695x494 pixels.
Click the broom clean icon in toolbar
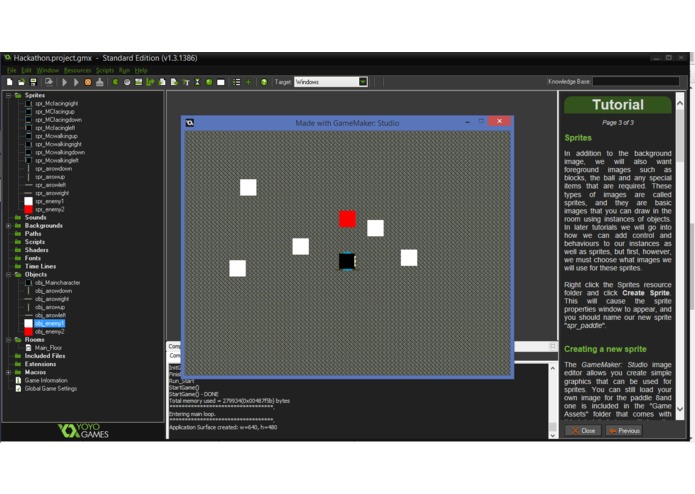pyautogui.click(x=100, y=82)
